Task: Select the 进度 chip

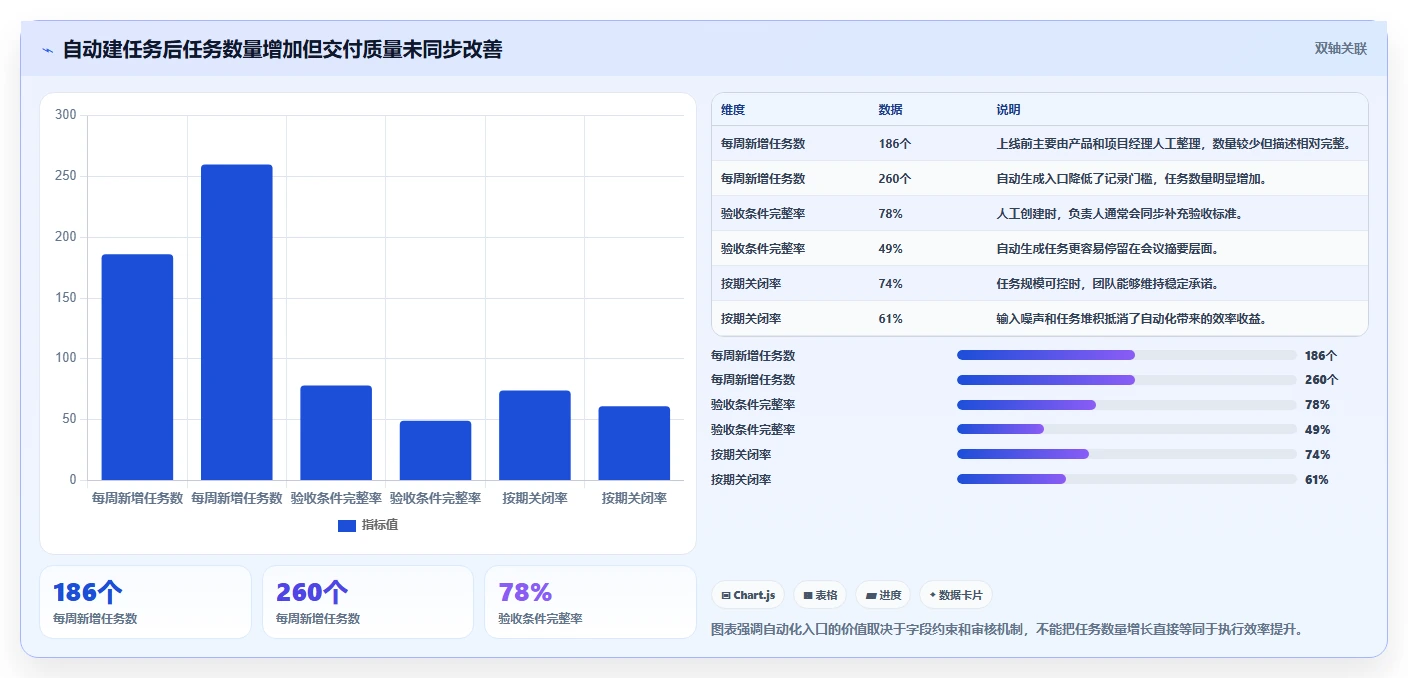Action: click(x=883, y=595)
